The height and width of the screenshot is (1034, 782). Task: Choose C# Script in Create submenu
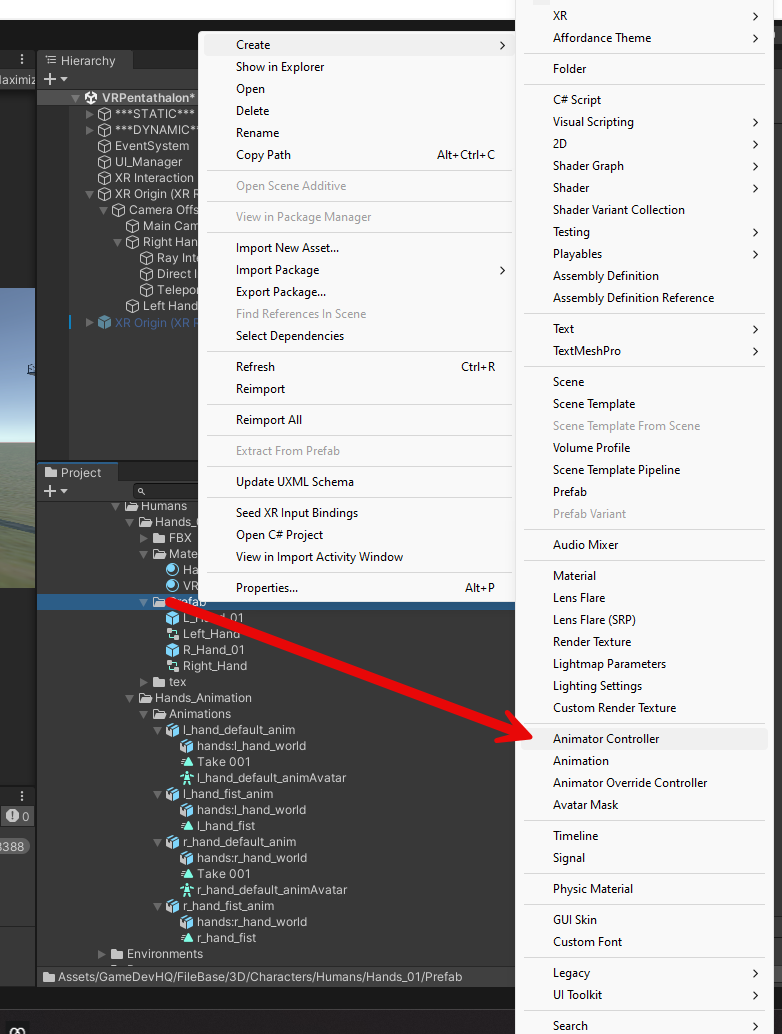pyautogui.click(x=645, y=100)
